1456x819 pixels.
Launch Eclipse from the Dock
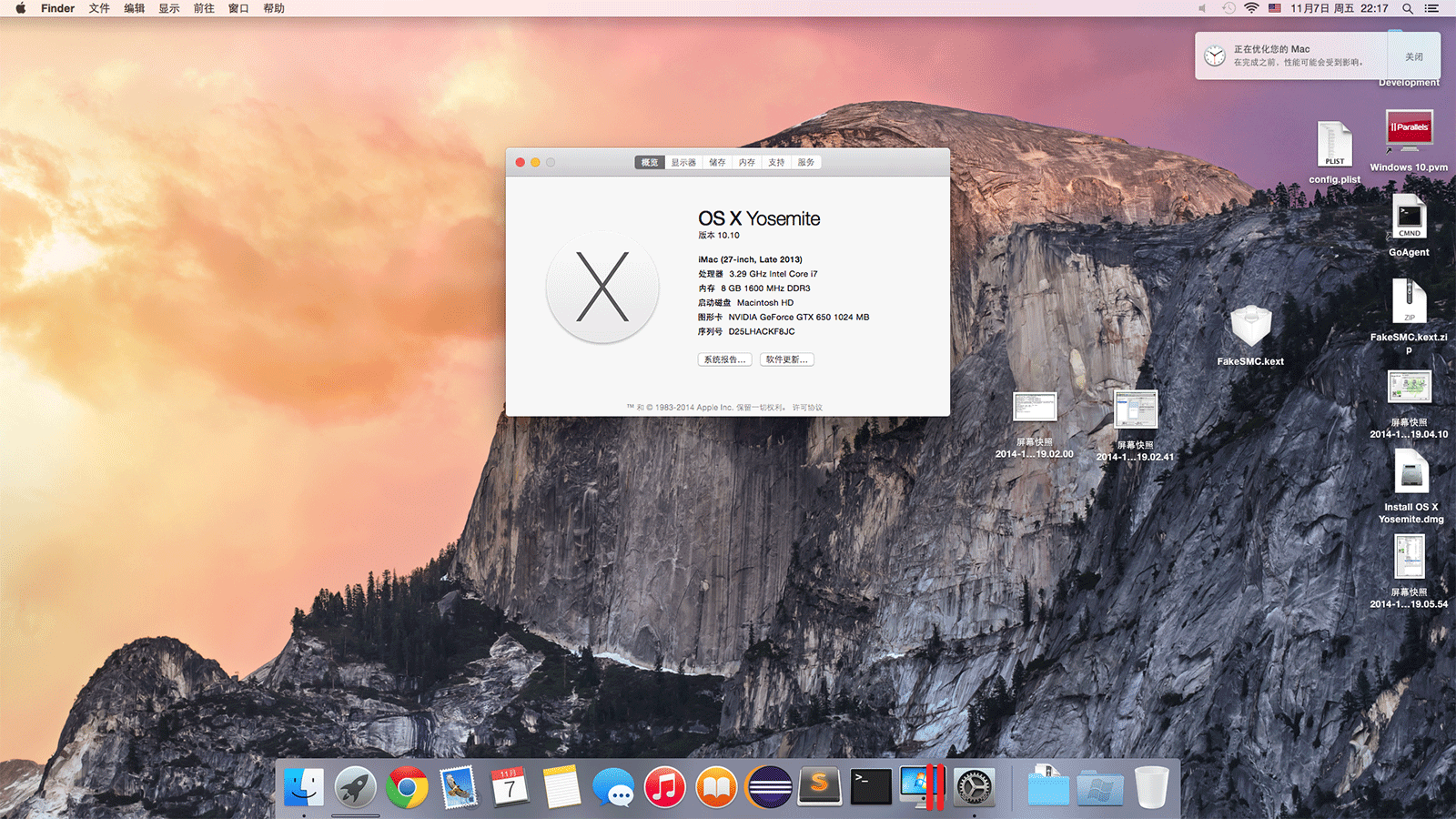768,786
